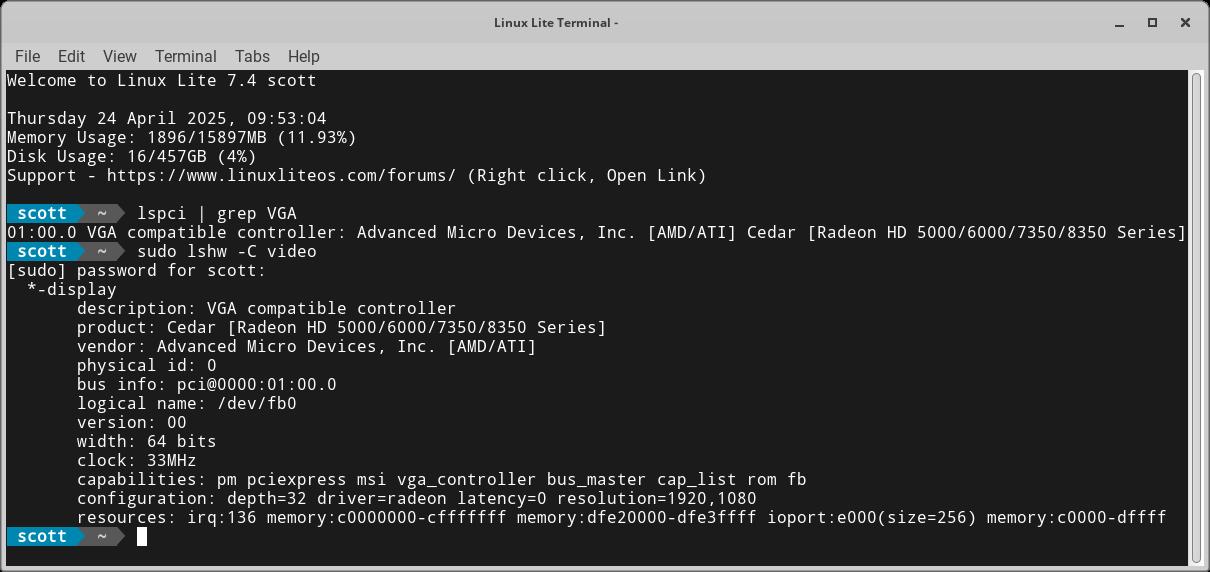Open the Tabs menu
Screen dimensions: 1210x572
click(252, 56)
